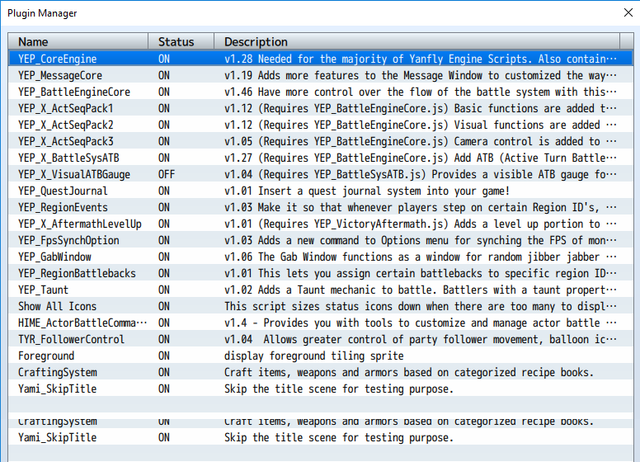
Task: Click the 'Insert a quest journal system' description
Action: tap(367, 191)
